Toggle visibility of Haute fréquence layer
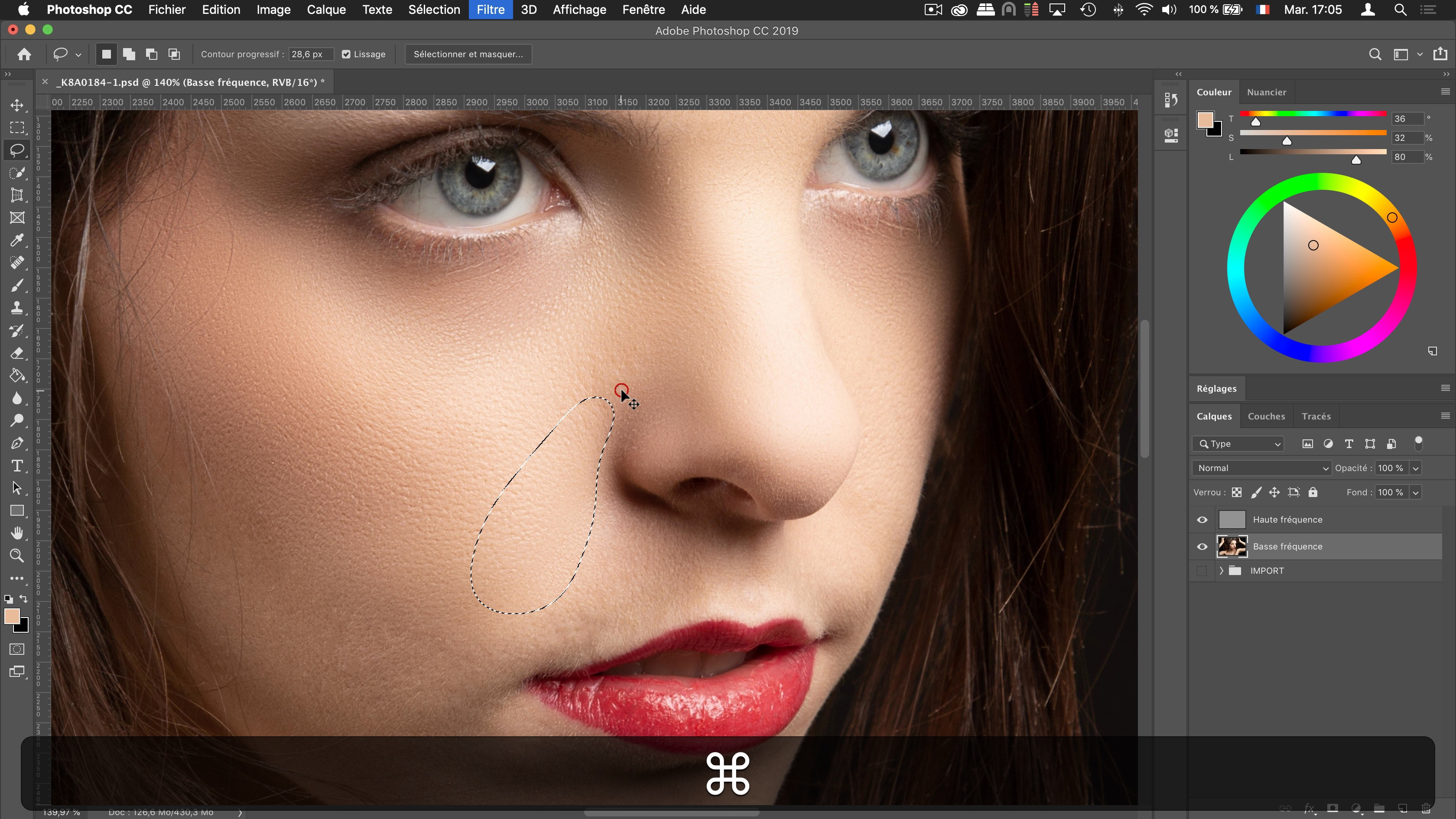Image resolution: width=1456 pixels, height=819 pixels. pos(1203,519)
